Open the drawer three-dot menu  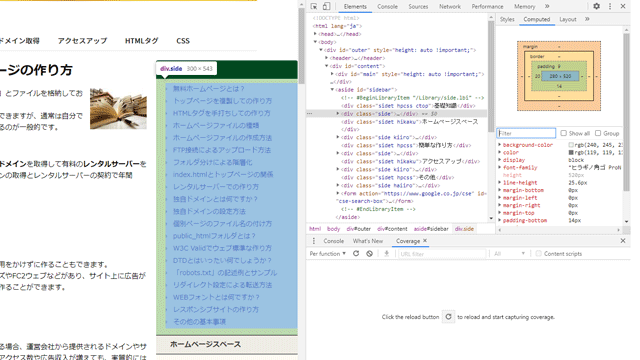pyautogui.click(x=313, y=241)
